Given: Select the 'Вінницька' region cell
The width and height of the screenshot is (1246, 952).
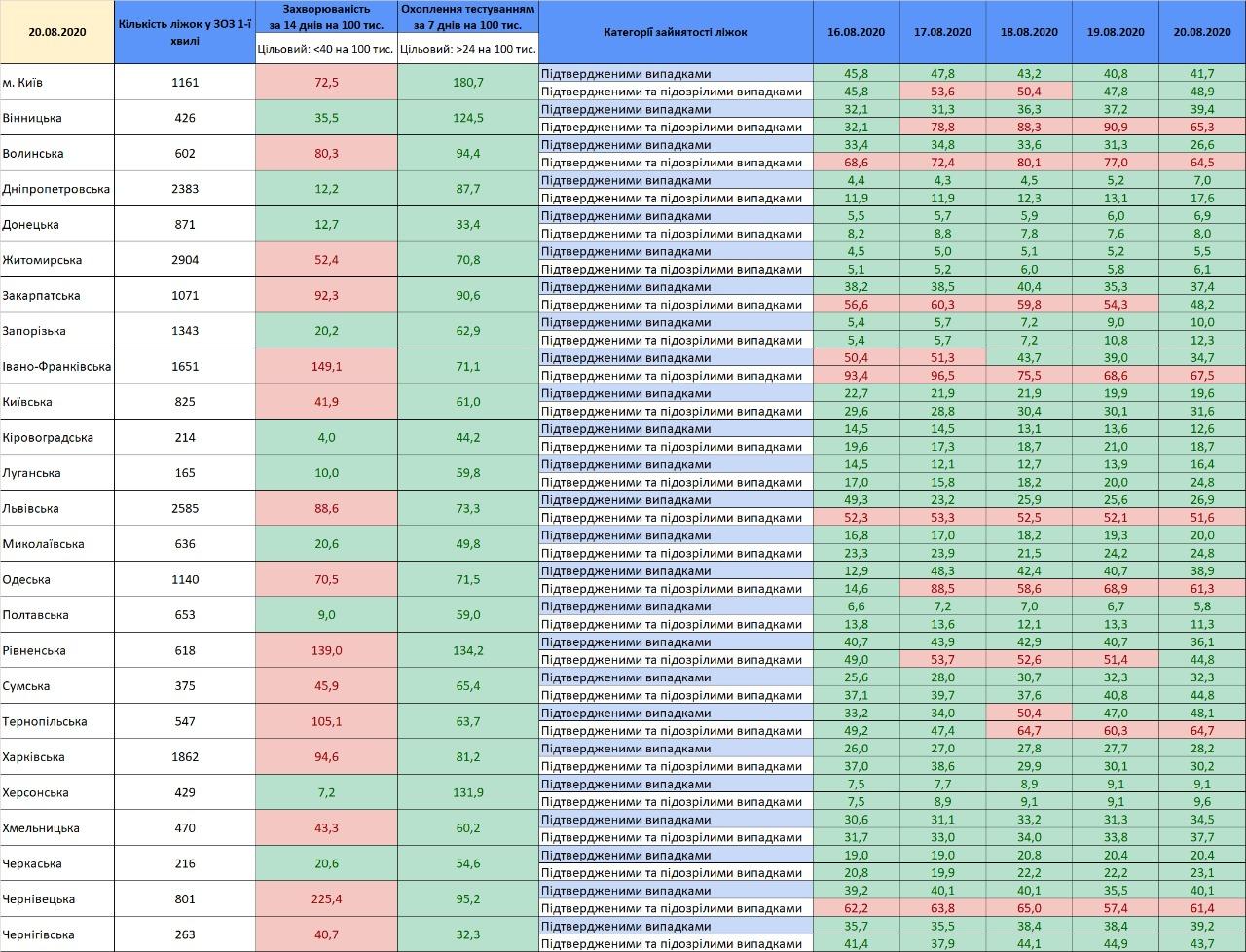Looking at the screenshot, I should coord(56,118).
